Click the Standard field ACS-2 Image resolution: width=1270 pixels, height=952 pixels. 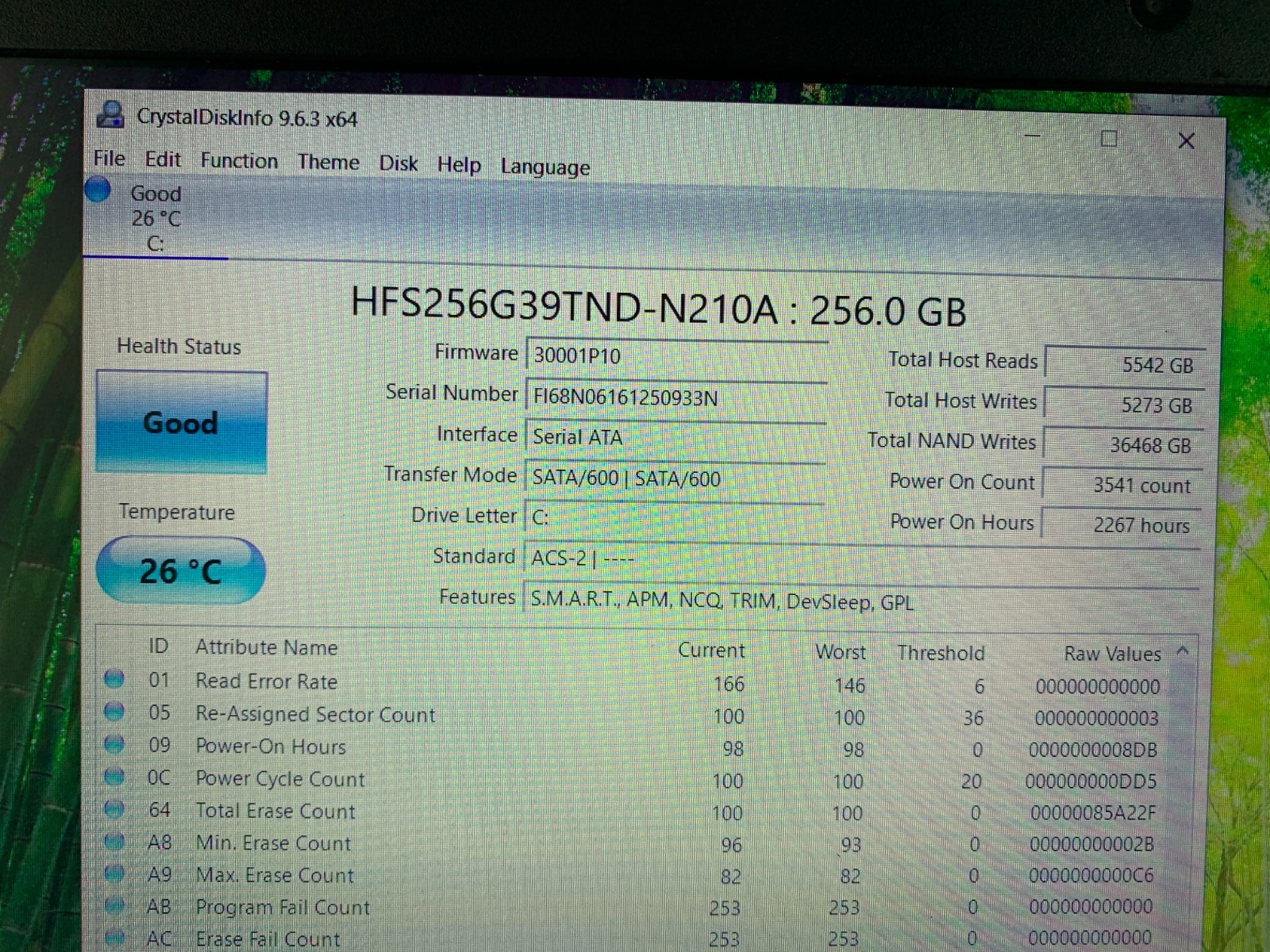point(861,559)
